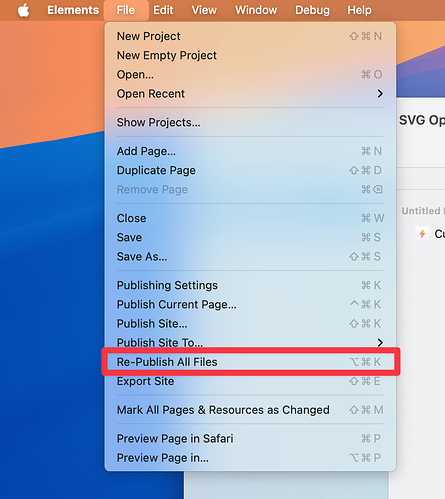Open Publishing Settings

pos(250,285)
